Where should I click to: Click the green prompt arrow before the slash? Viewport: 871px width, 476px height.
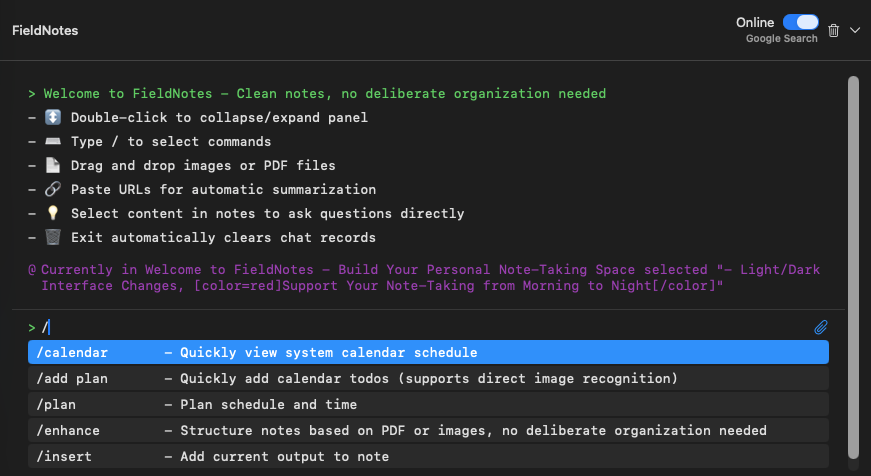coord(32,328)
